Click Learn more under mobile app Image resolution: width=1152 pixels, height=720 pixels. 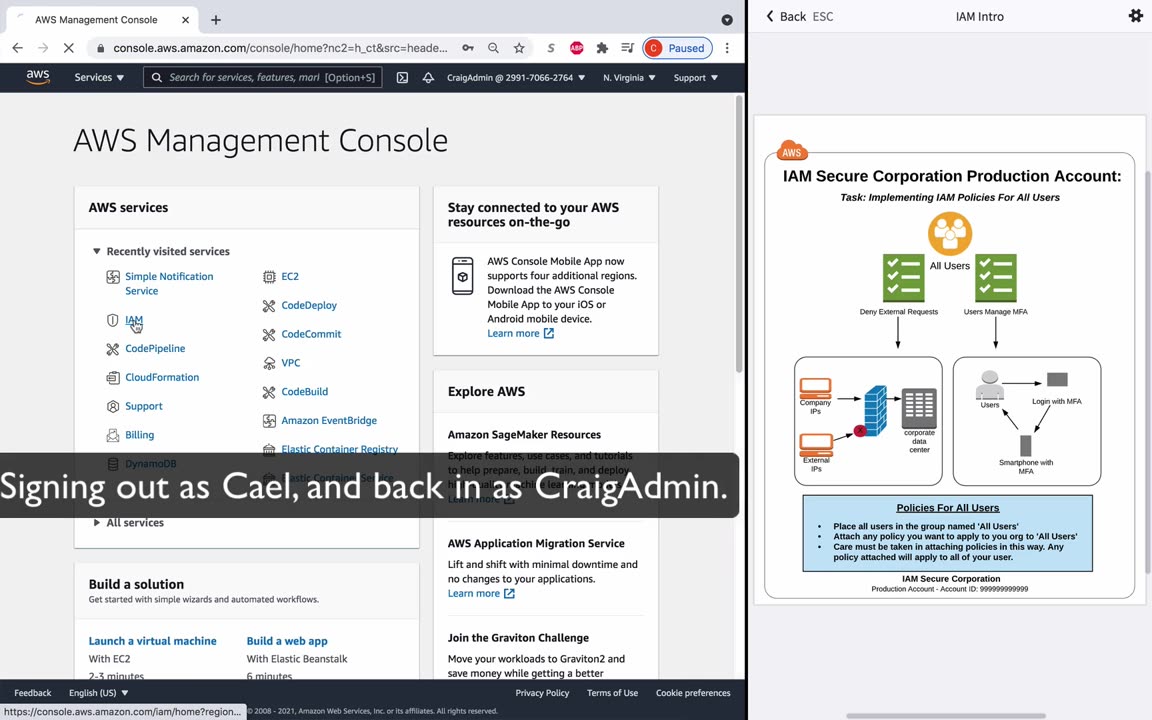click(x=520, y=333)
